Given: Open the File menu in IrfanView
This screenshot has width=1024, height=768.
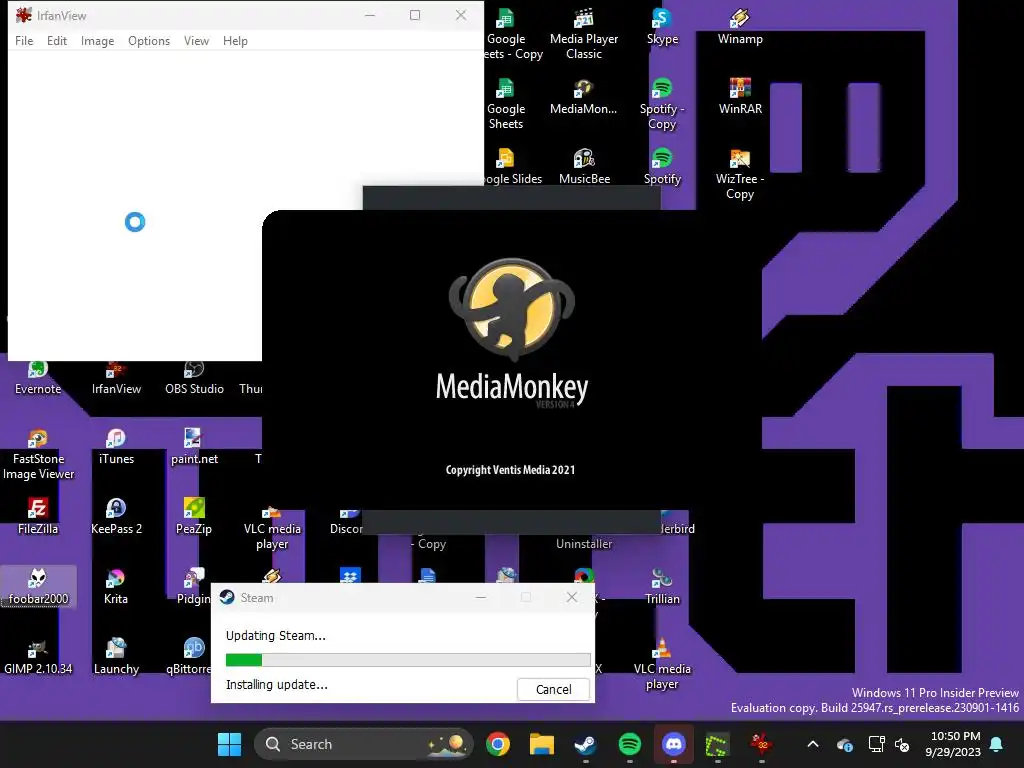Looking at the screenshot, I should (24, 40).
